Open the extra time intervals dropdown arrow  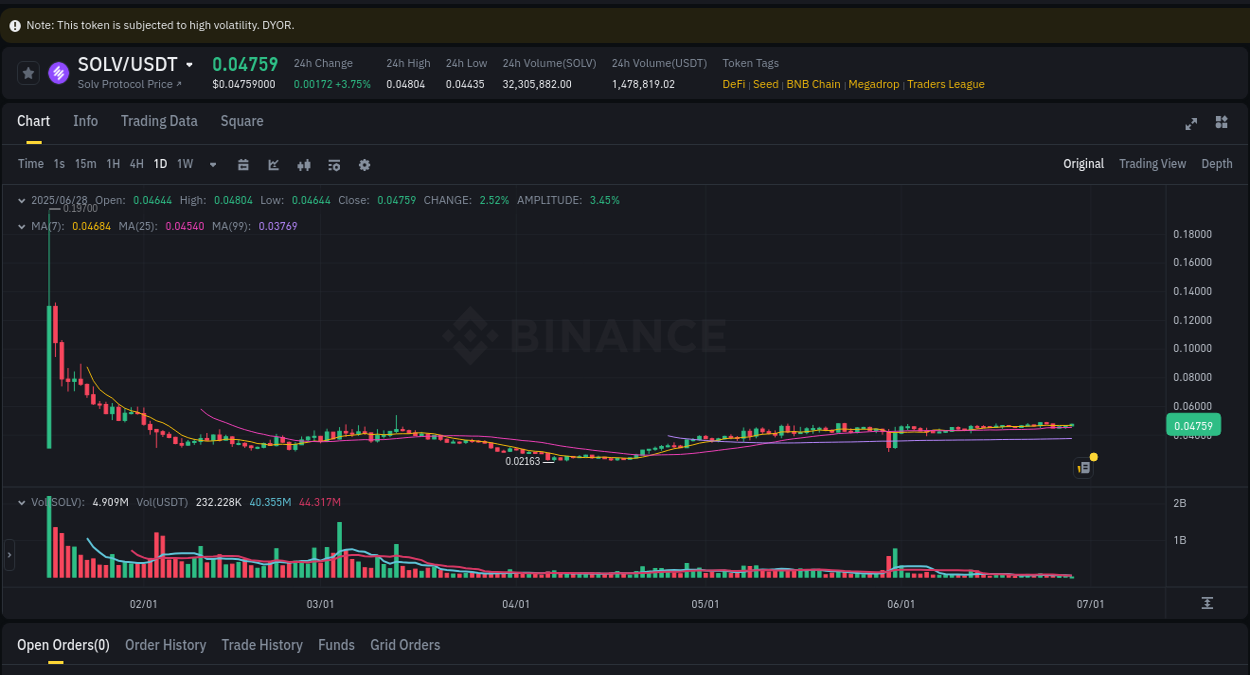[212, 164]
